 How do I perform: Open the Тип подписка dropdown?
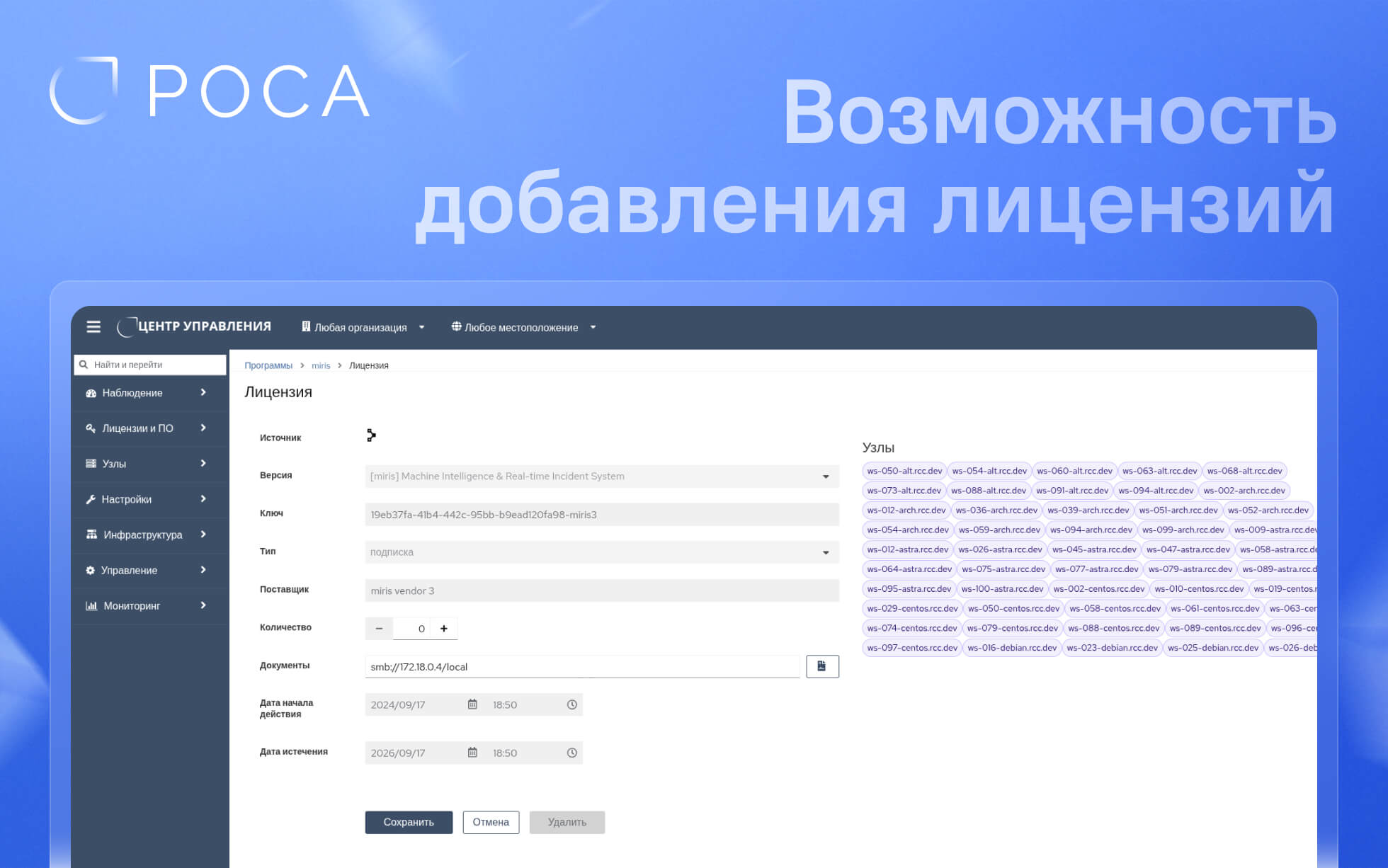tap(825, 552)
